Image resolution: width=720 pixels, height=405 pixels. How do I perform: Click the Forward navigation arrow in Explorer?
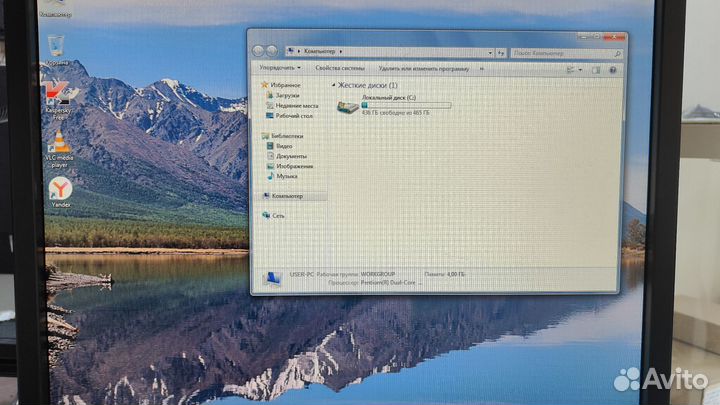pos(272,50)
